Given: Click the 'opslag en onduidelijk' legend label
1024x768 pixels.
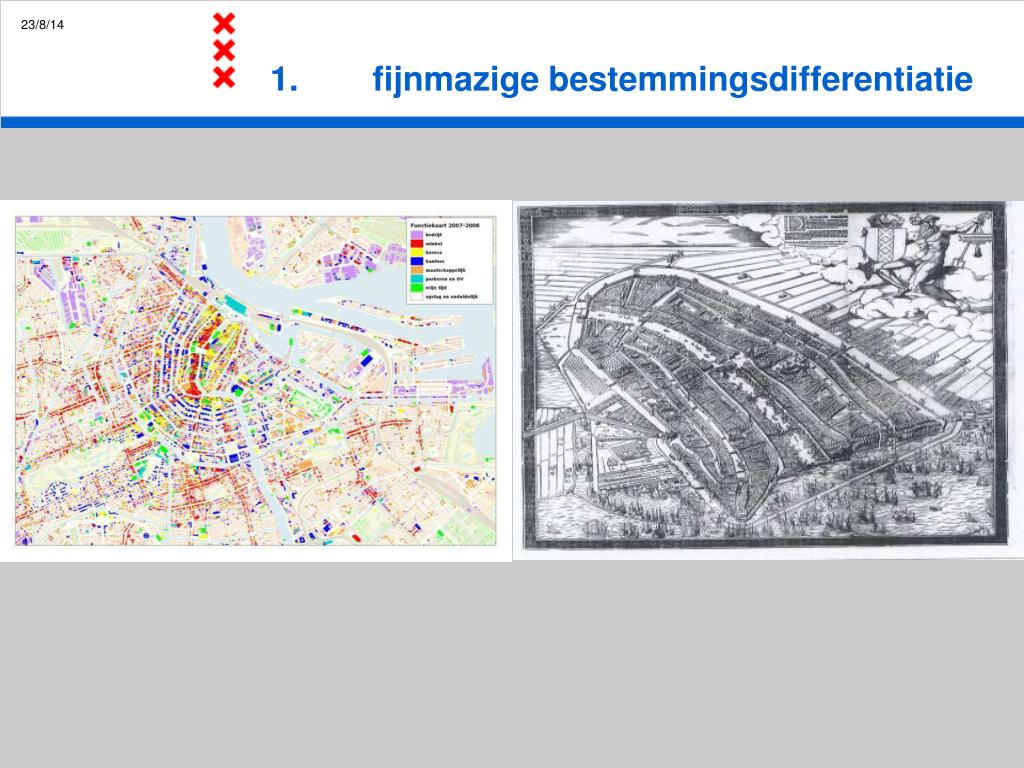Looking at the screenshot, I should pyautogui.click(x=451, y=296).
